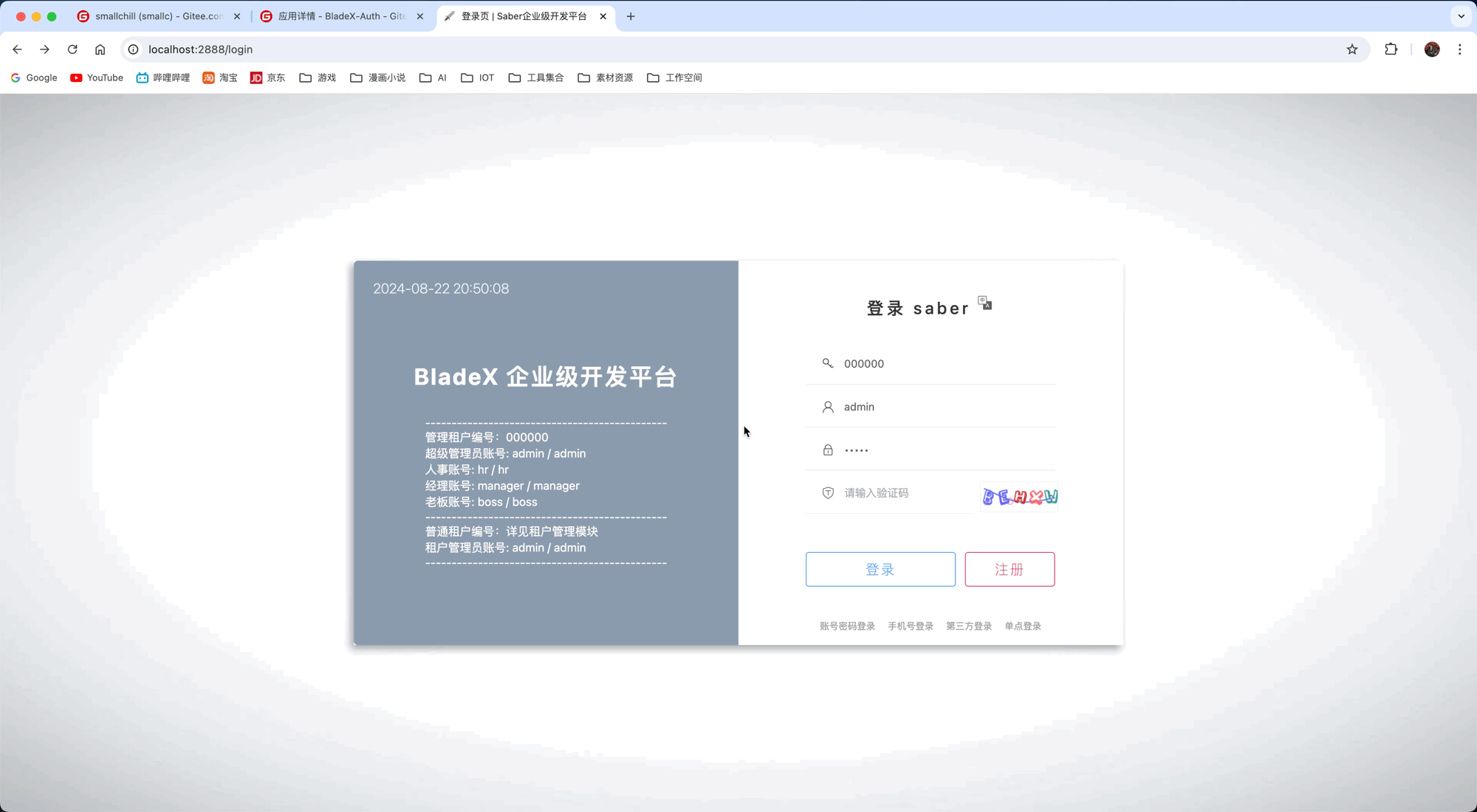Screen dimensions: 1477x812
Task: Select the 登录页 Saber tab
Action: (x=526, y=16)
